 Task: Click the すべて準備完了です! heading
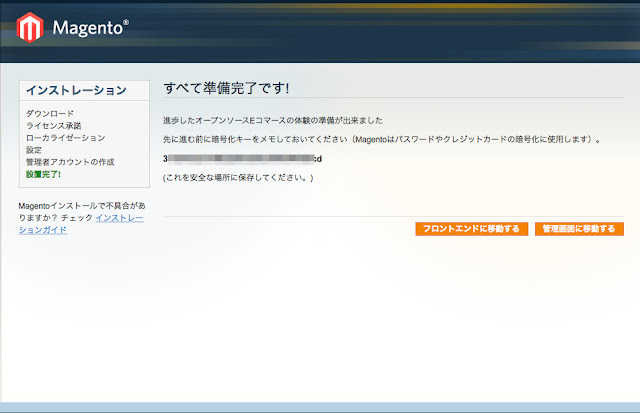(x=226, y=88)
